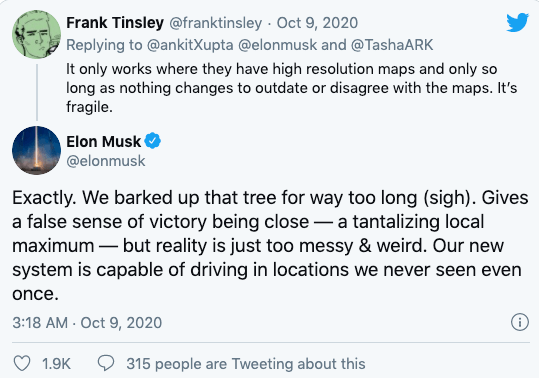
Task: Visit the Frank Tinsley display name
Action: click(115, 23)
